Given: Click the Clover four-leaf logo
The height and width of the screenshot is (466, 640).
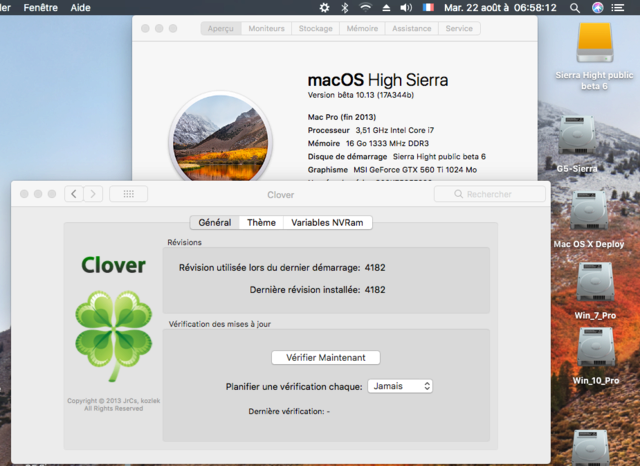Looking at the screenshot, I should pos(113,335).
